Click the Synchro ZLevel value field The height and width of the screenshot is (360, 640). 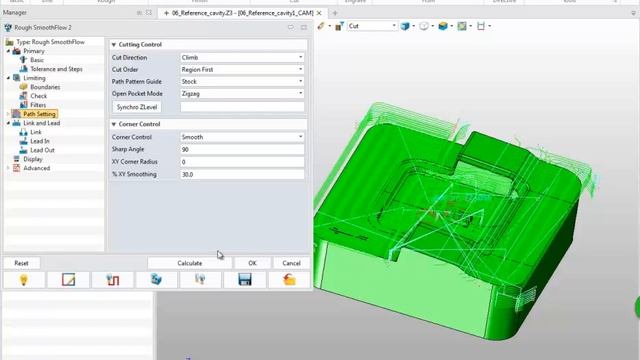242,107
